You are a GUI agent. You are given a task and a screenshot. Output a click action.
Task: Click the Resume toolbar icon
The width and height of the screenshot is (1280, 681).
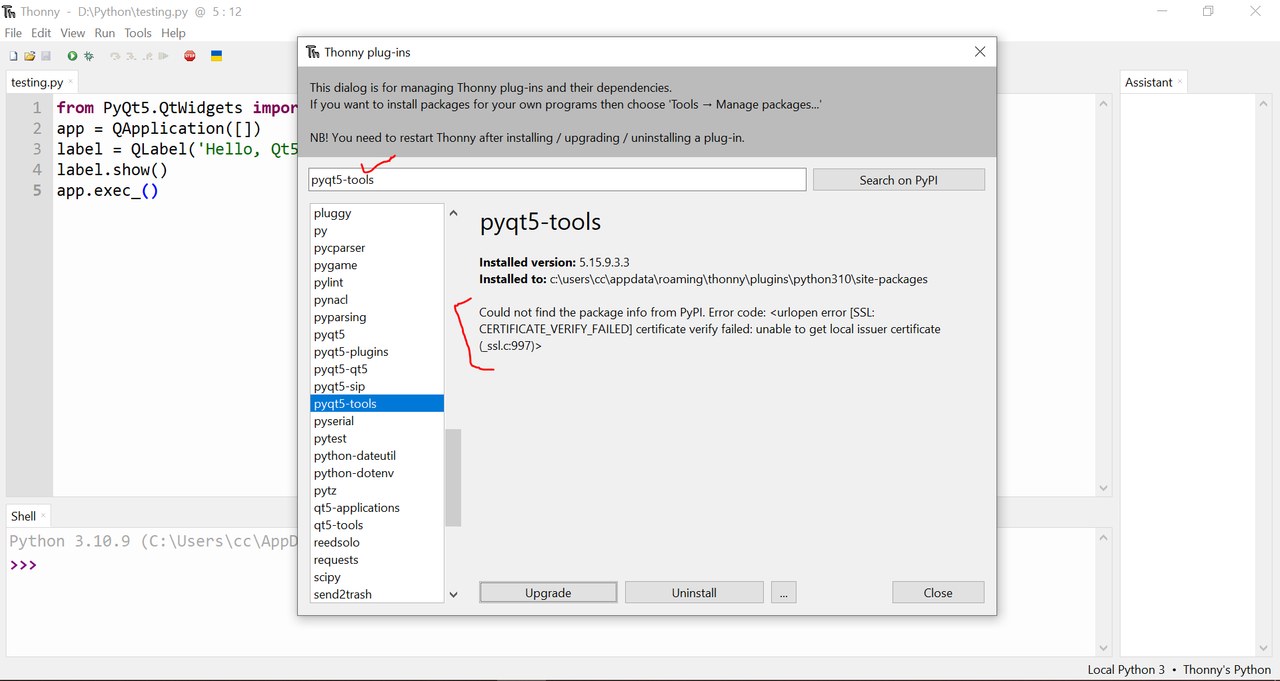(163, 56)
